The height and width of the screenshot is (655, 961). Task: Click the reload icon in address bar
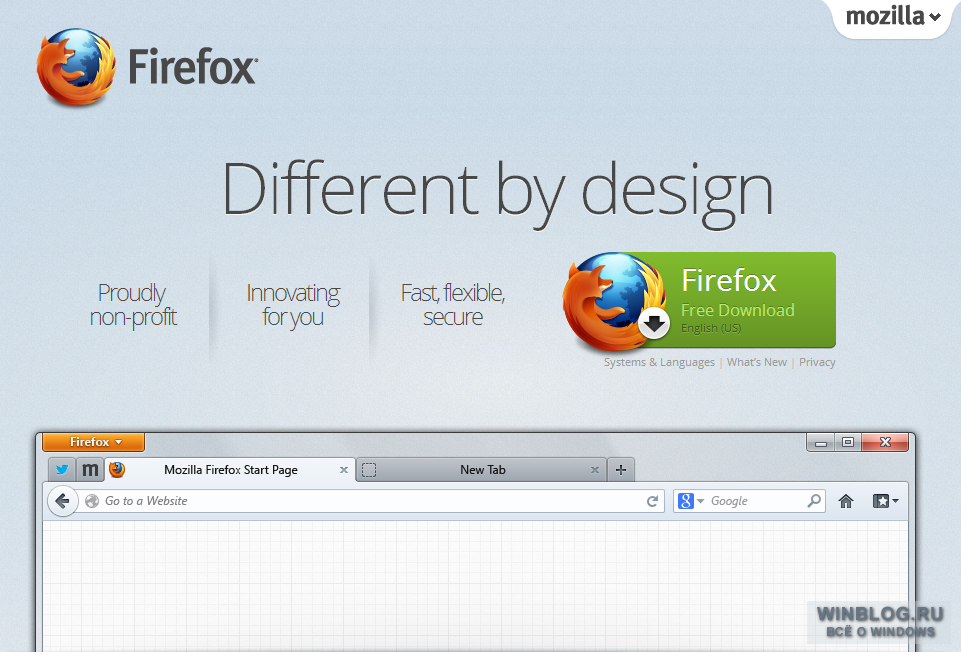point(653,501)
